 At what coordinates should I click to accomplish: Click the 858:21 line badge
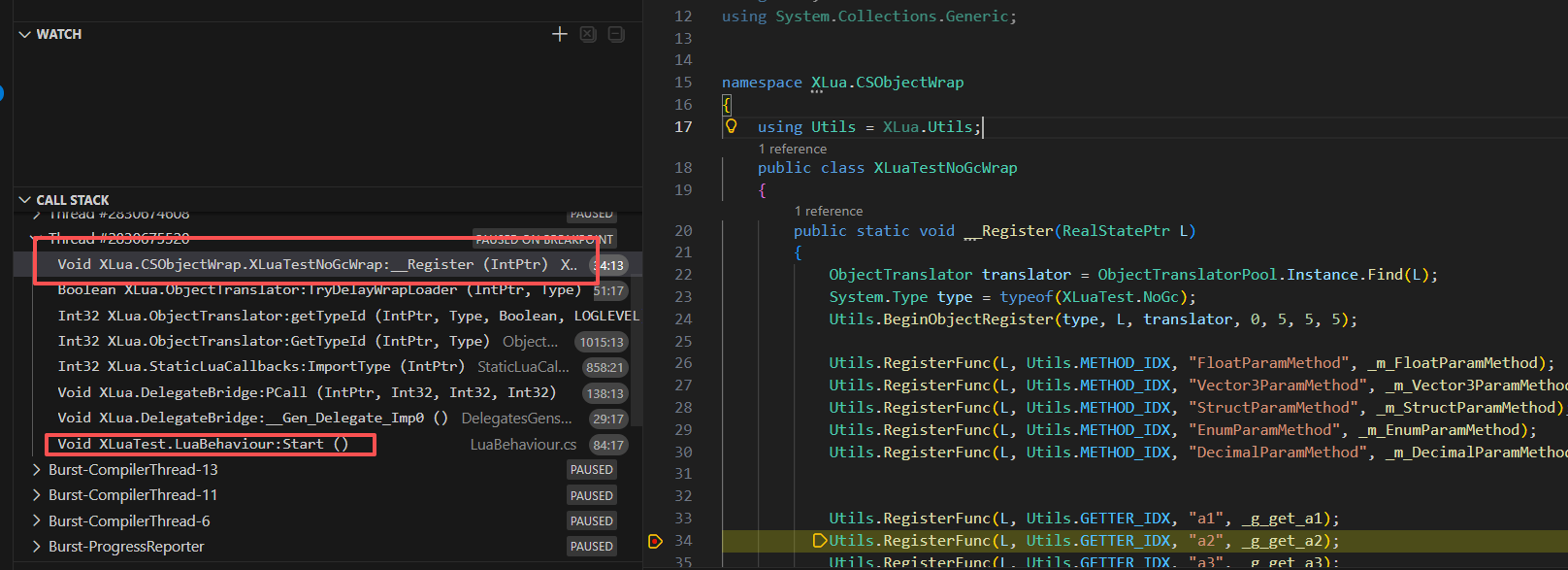click(x=604, y=367)
